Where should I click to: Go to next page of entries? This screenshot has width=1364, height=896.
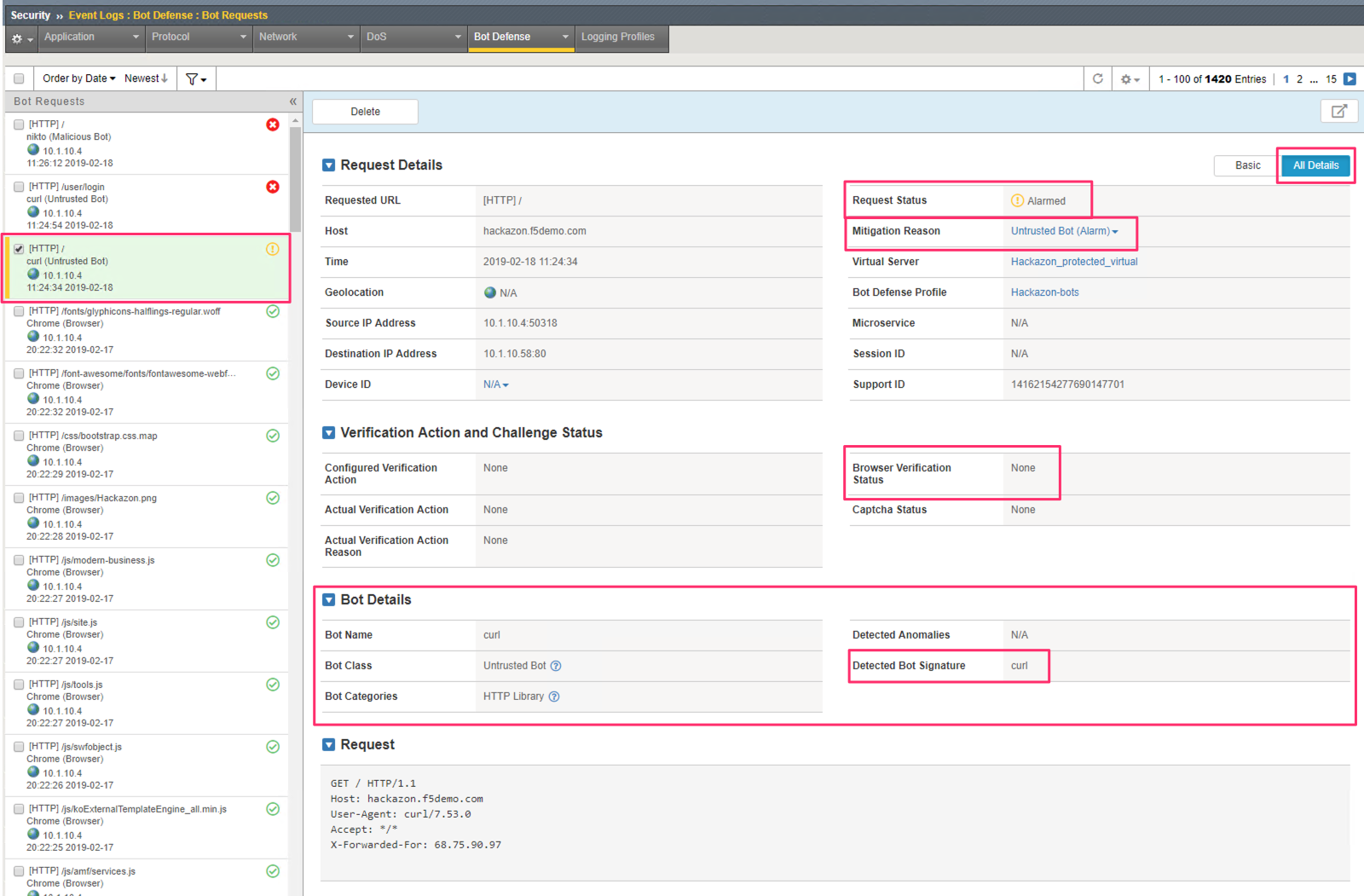(x=1350, y=78)
